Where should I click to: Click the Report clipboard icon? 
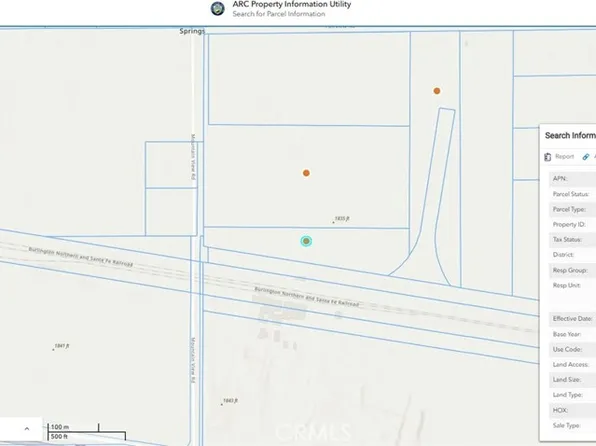(x=547, y=157)
